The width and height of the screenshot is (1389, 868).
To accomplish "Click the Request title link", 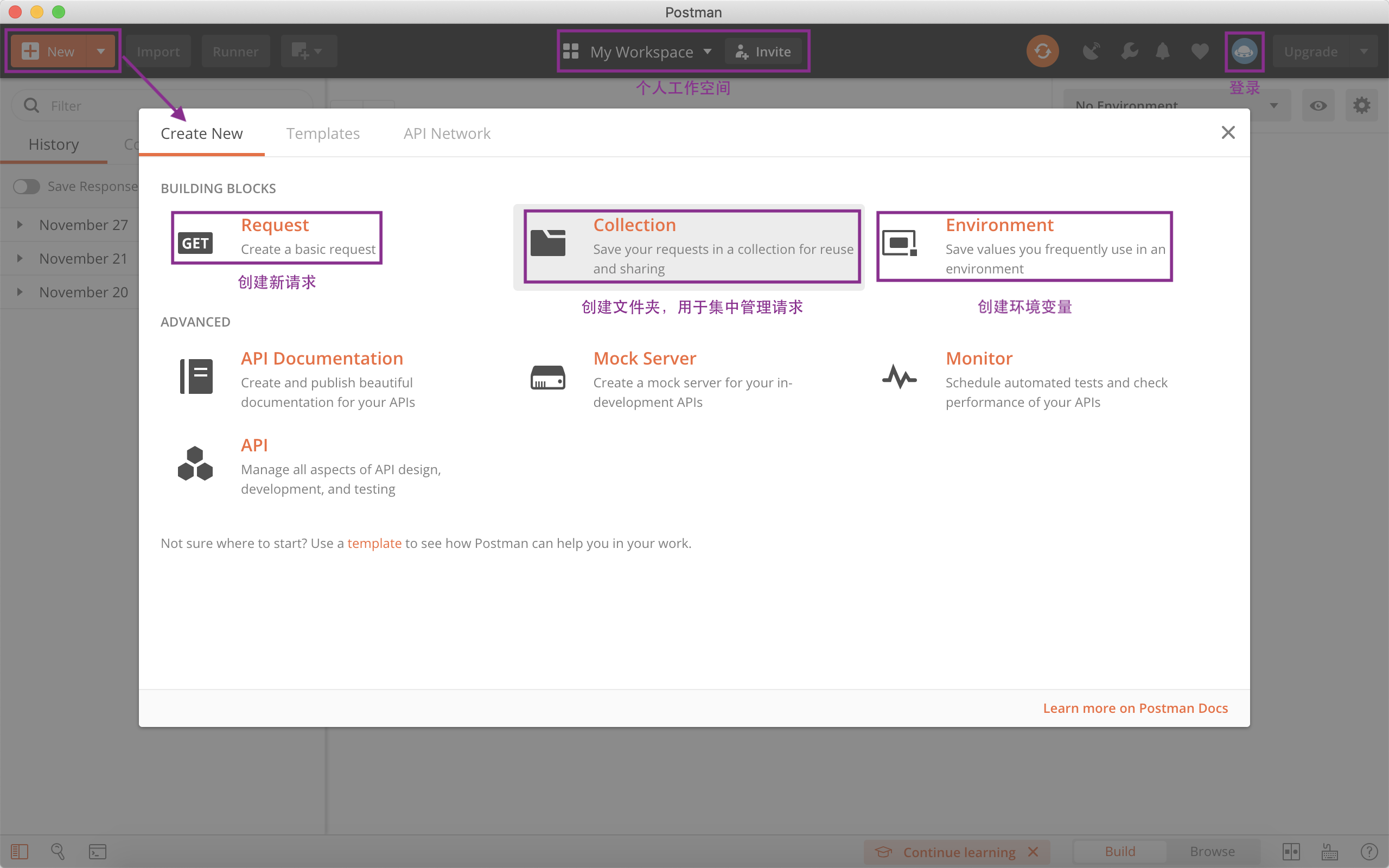I will coord(275,225).
